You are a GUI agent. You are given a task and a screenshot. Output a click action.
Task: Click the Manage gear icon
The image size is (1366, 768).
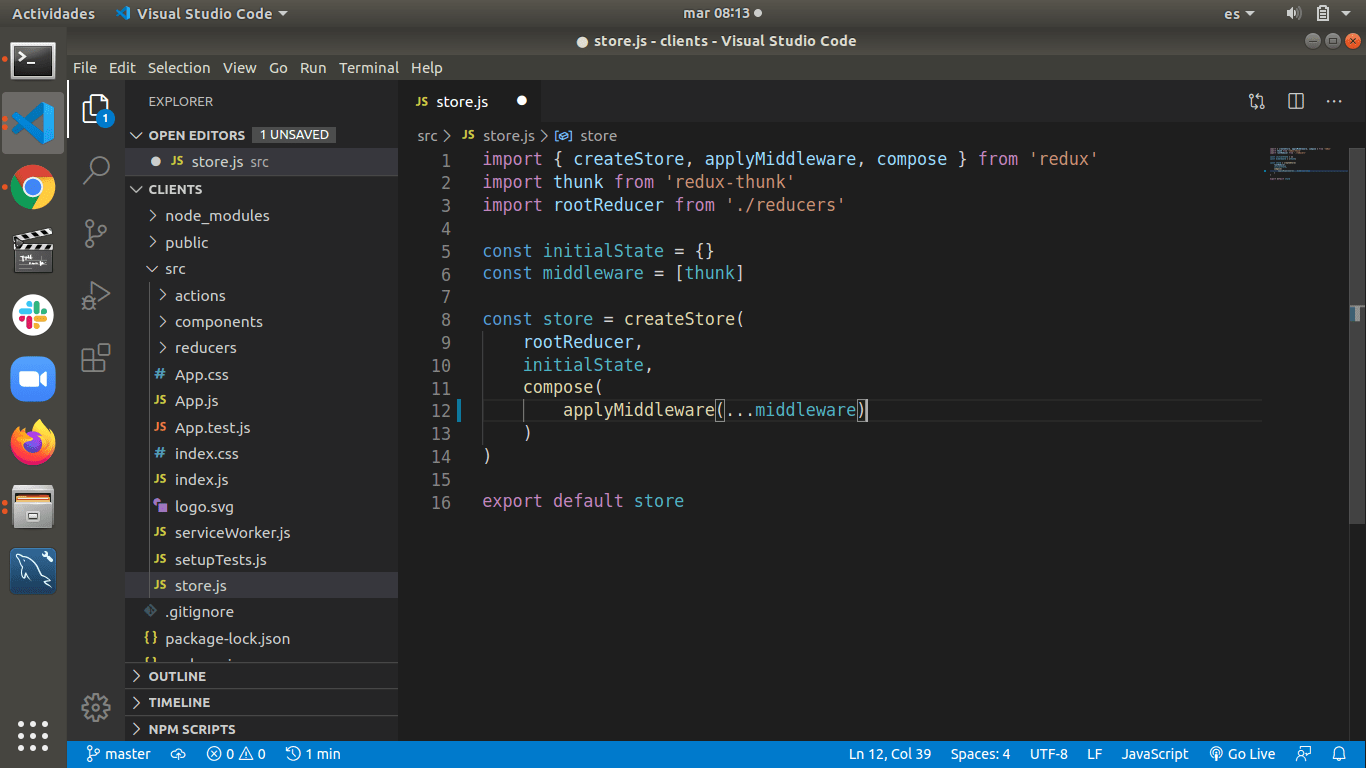click(96, 708)
